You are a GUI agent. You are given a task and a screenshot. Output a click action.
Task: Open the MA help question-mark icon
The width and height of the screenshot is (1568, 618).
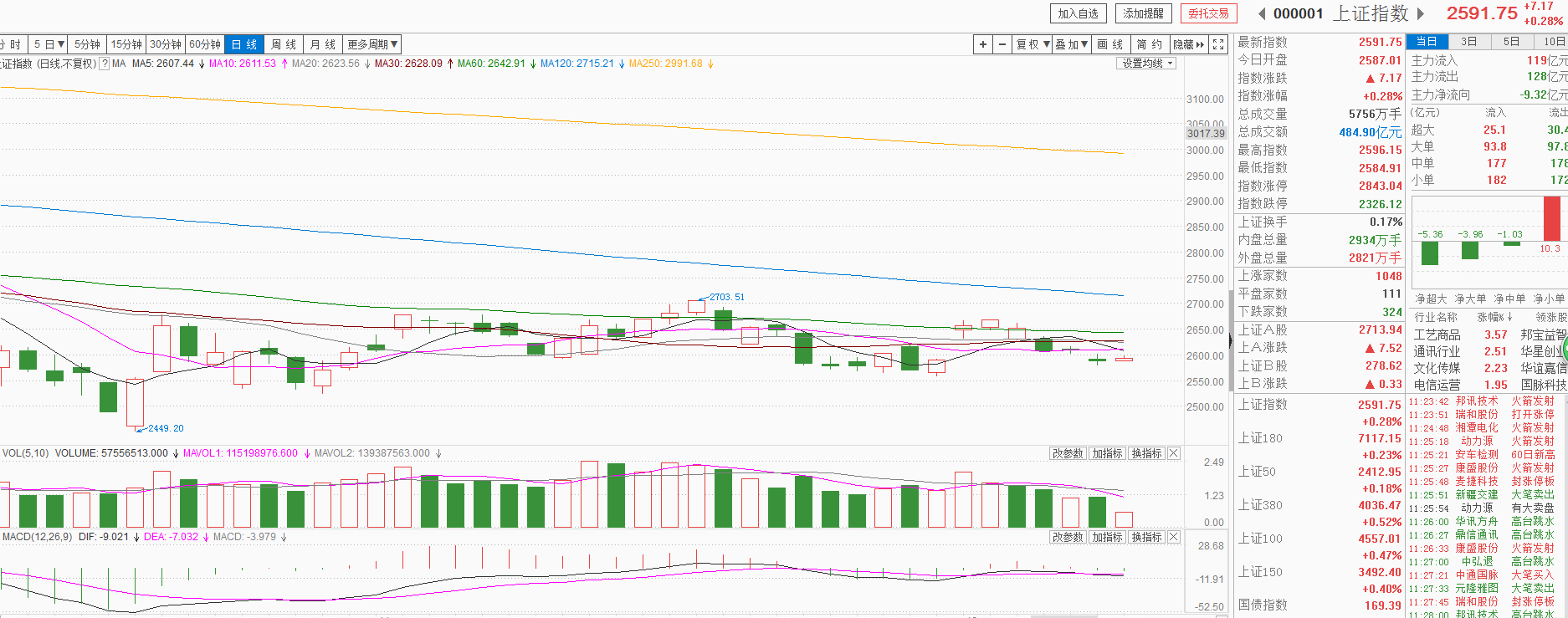105,64
